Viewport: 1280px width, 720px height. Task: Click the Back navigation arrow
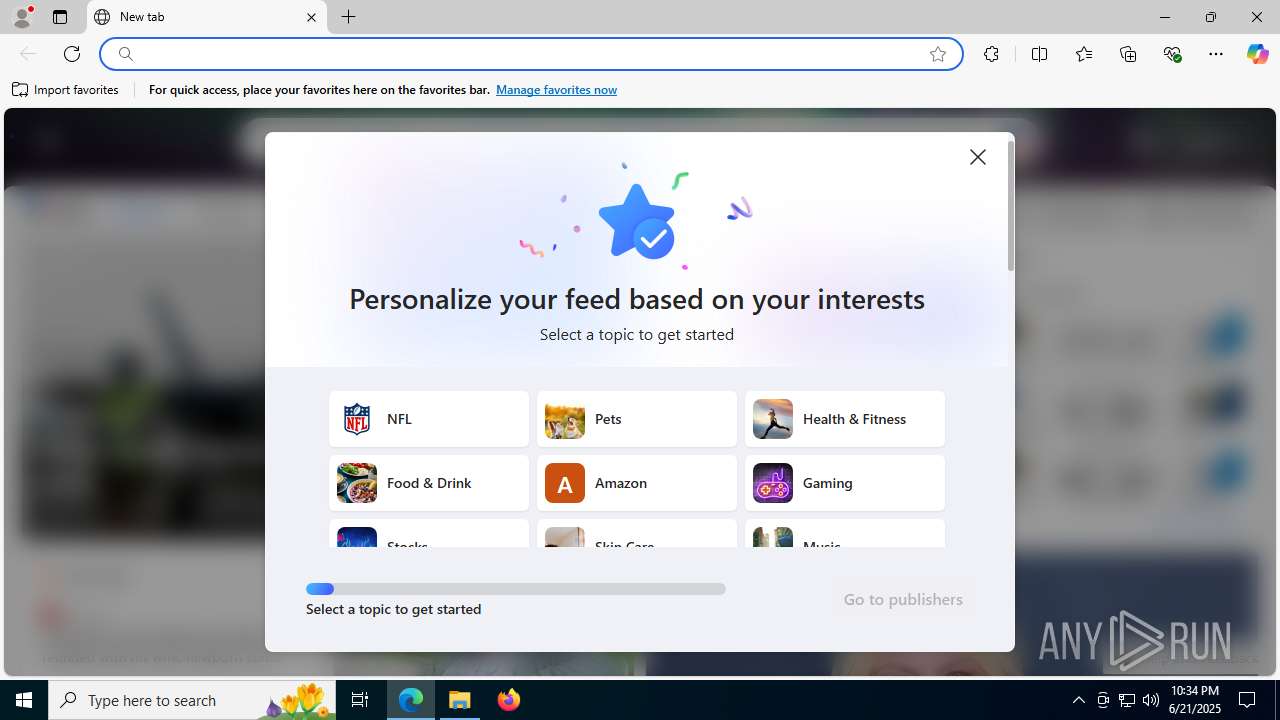click(x=28, y=54)
